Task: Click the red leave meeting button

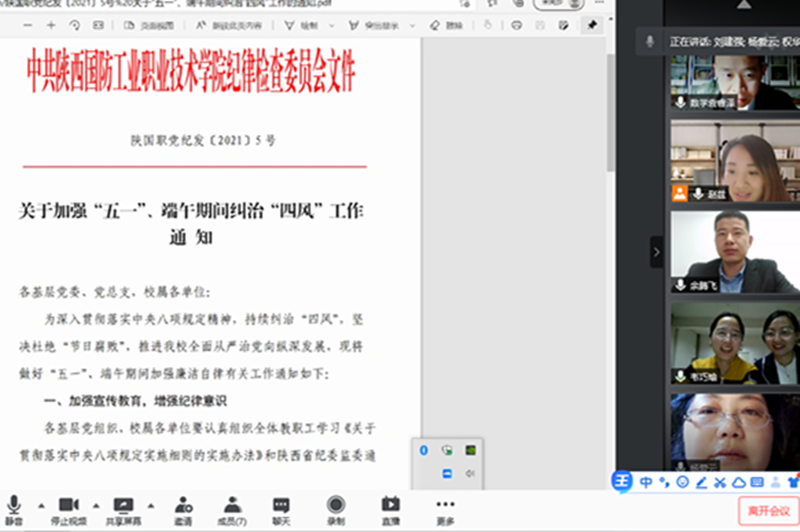Action: tap(768, 509)
